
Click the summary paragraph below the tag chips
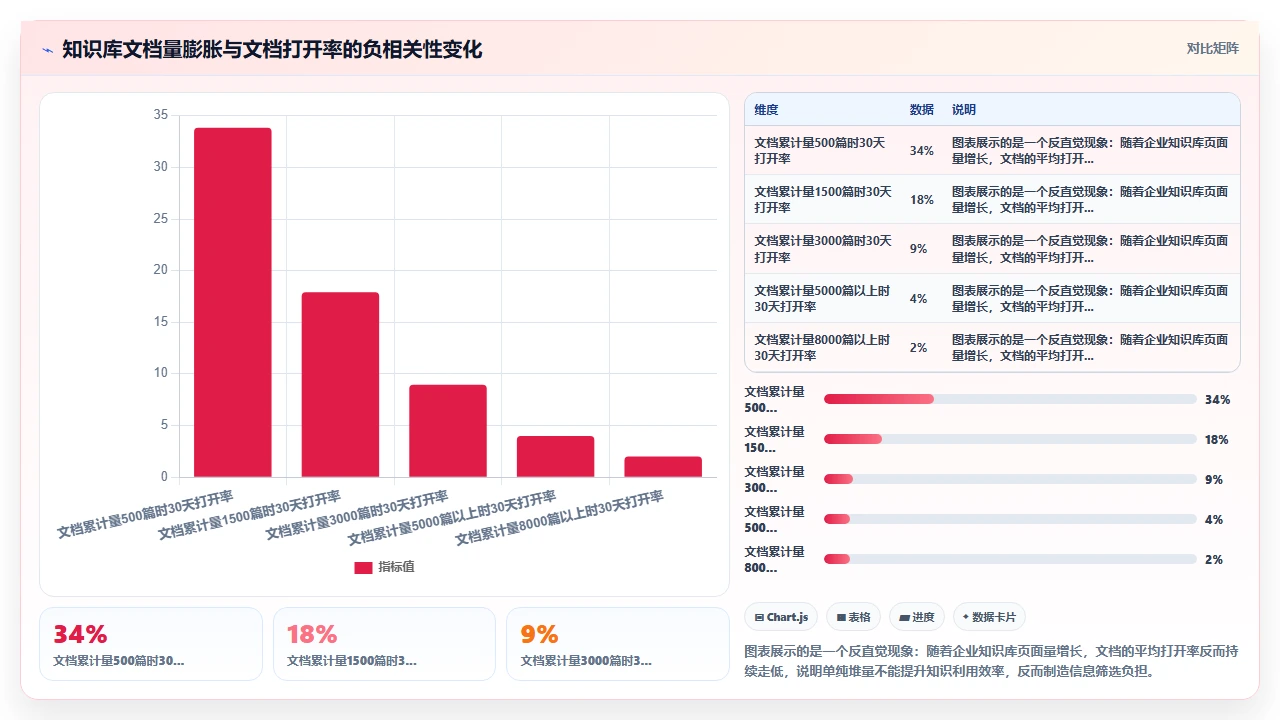coord(992,661)
